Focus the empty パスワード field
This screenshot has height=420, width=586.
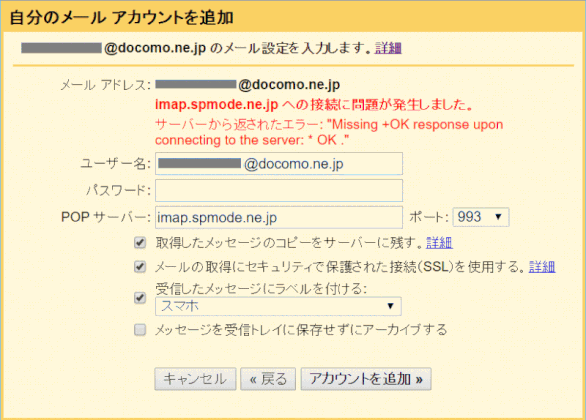[x=279, y=191]
